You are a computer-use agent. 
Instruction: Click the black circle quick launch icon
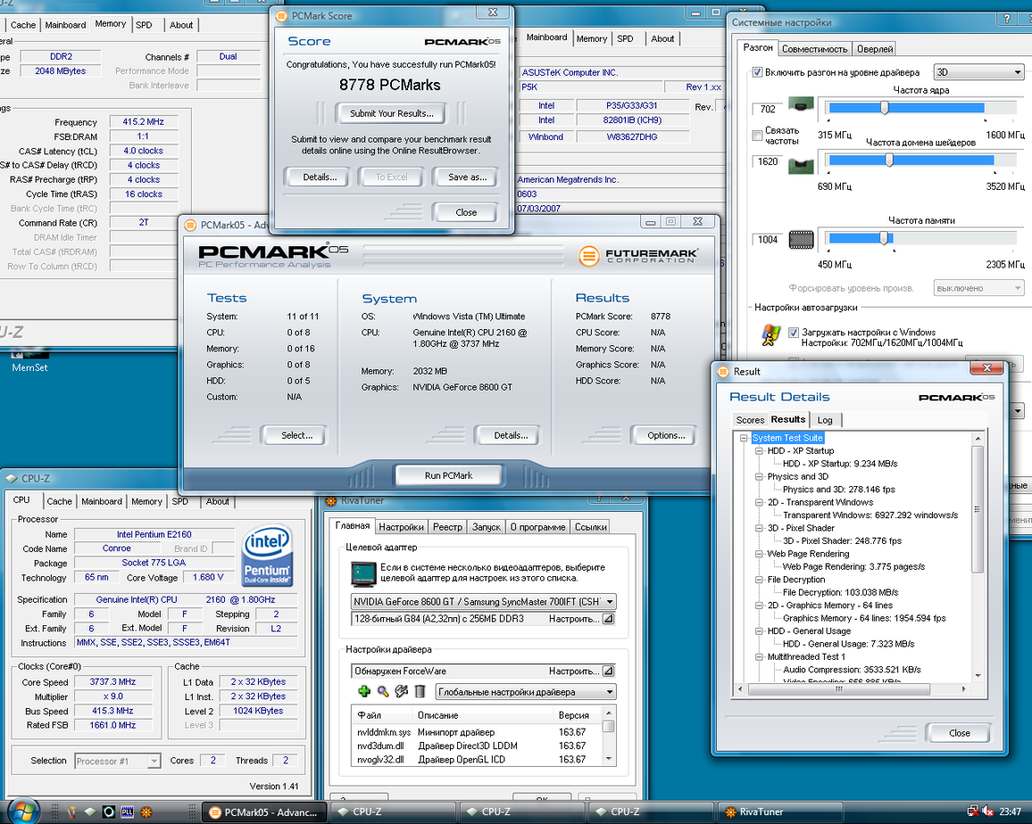click(x=108, y=812)
